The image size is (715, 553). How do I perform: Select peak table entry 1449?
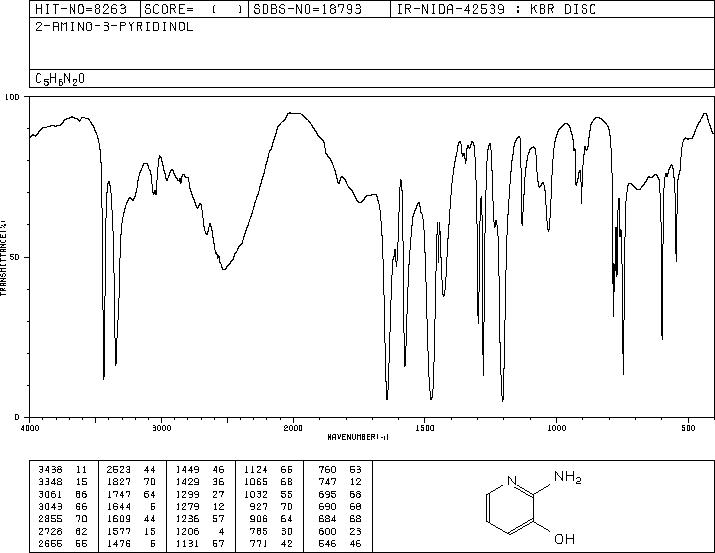187,470
